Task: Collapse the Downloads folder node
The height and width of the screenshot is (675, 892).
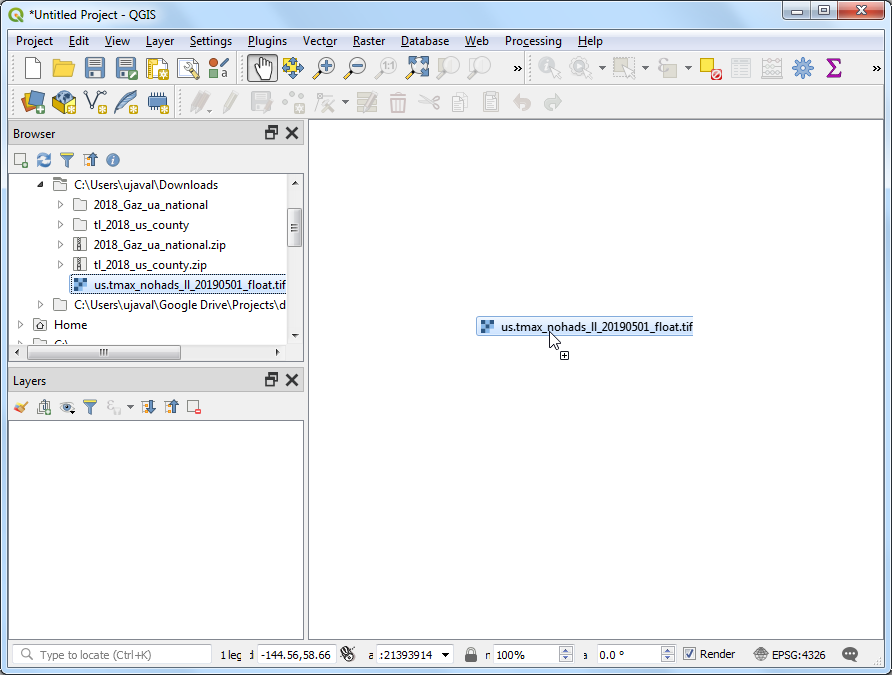Action: [40, 185]
